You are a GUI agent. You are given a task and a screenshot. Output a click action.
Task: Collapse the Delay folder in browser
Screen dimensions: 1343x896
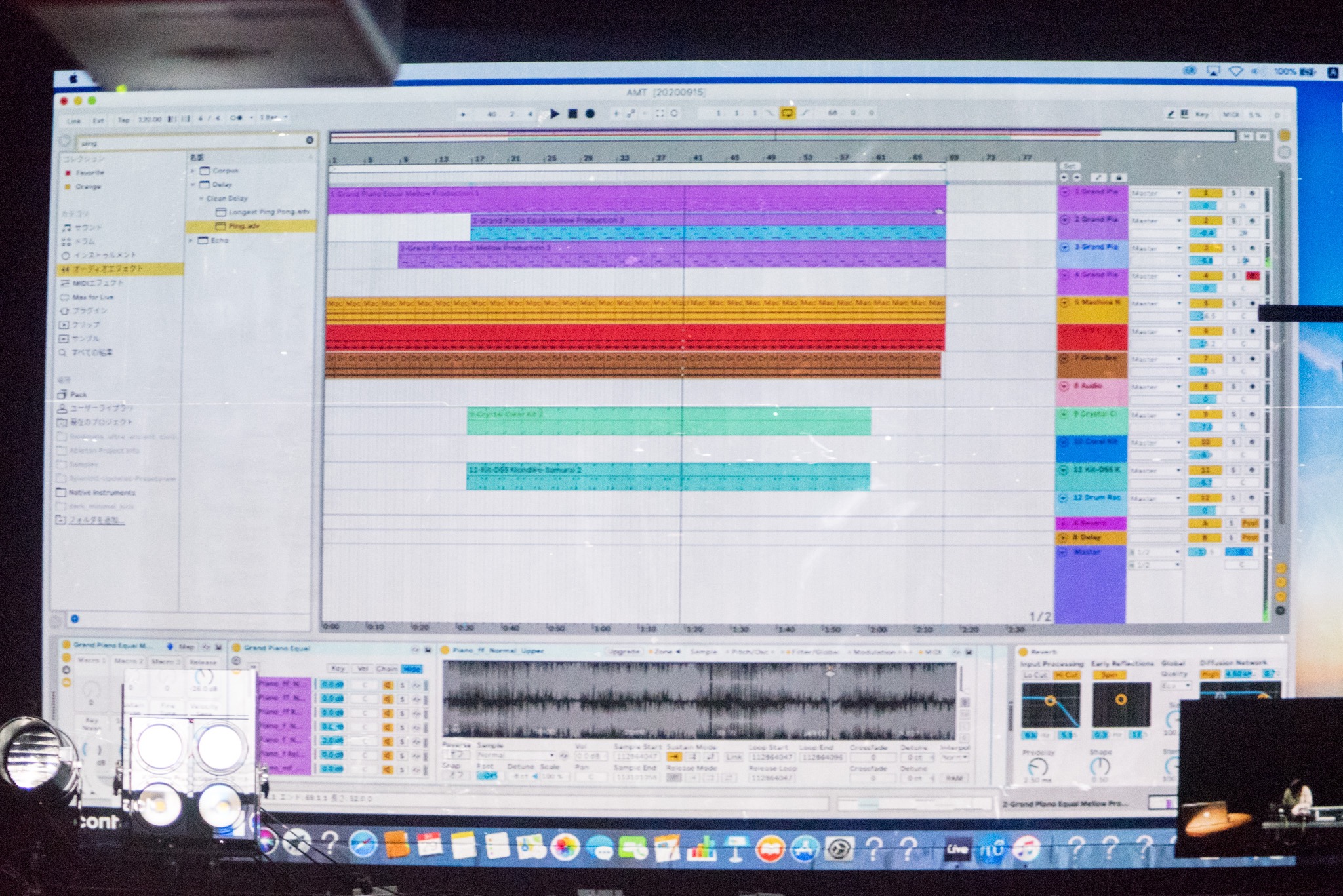point(193,184)
